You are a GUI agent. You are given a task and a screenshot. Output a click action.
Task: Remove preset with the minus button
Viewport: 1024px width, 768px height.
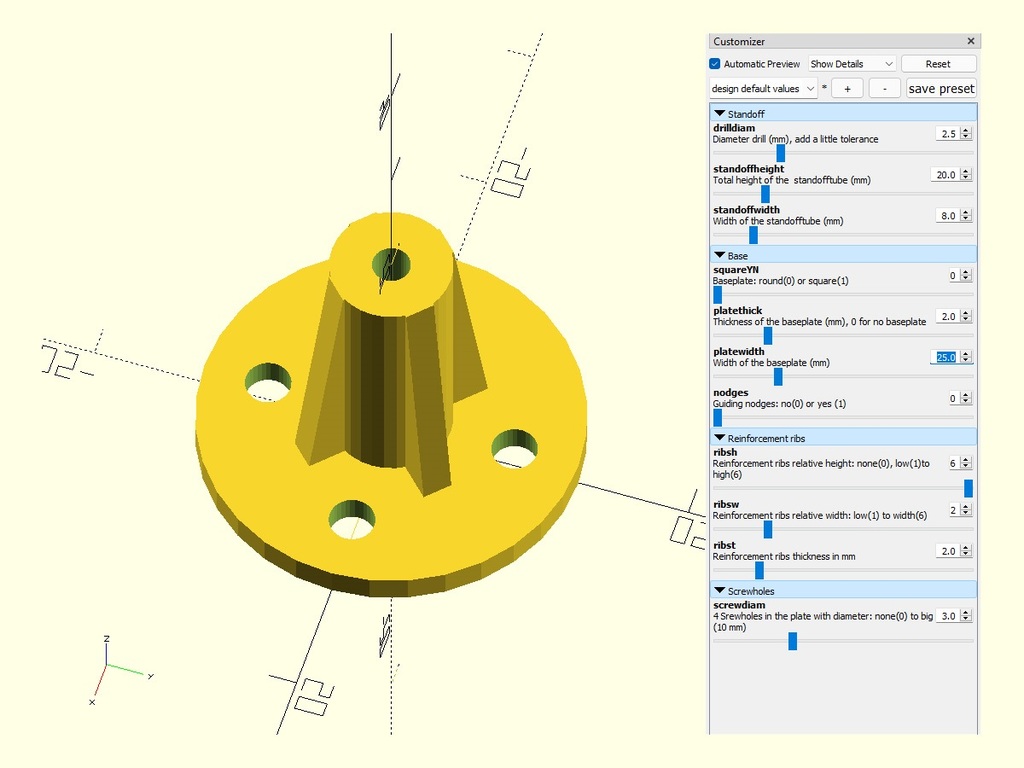[x=884, y=88]
